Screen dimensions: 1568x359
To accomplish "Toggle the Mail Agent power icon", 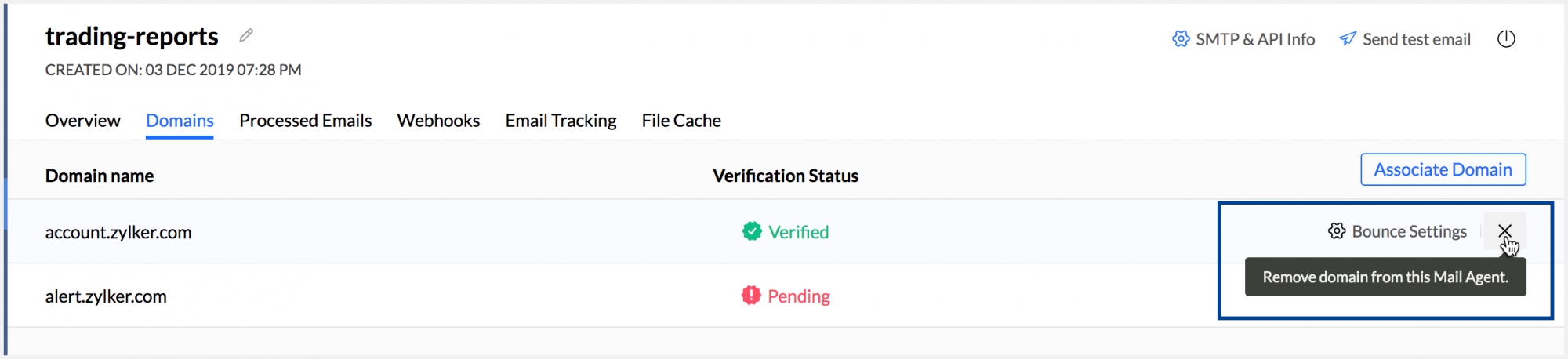I will (x=1506, y=39).
